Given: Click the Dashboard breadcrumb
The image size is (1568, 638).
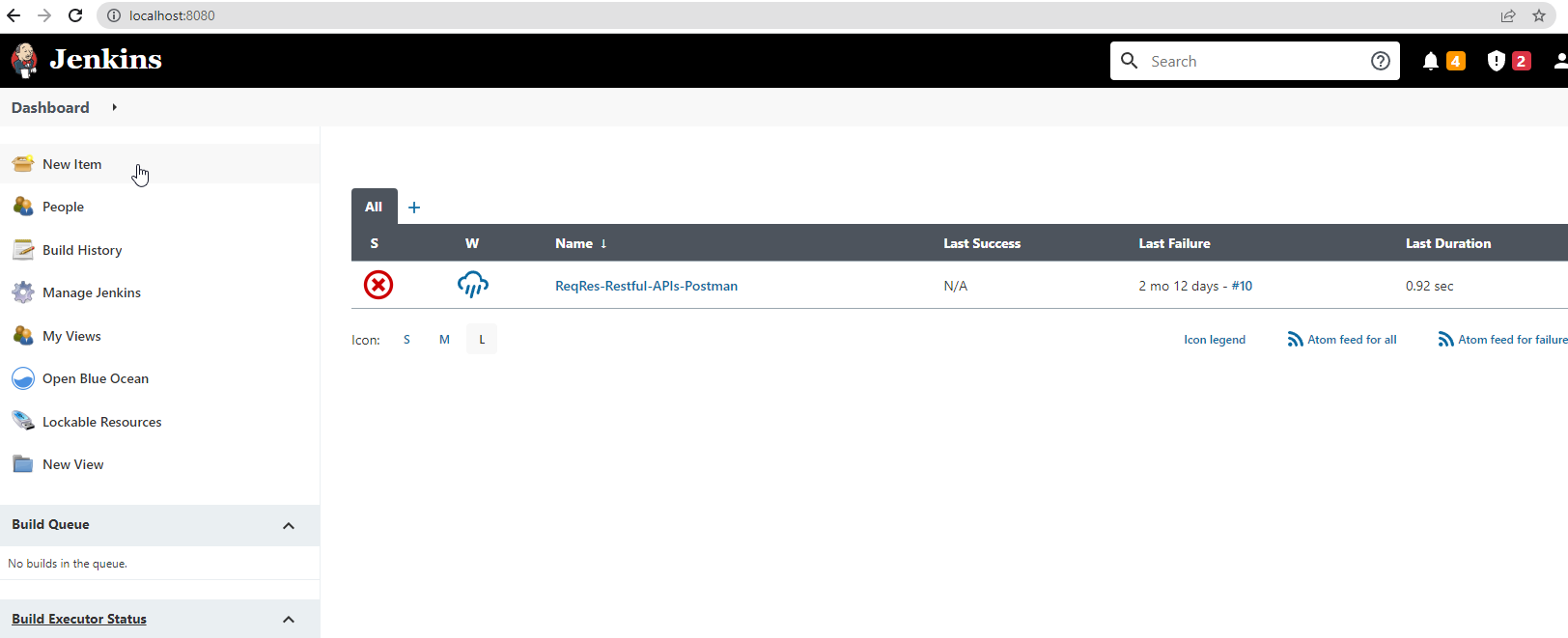Looking at the screenshot, I should coord(50,107).
